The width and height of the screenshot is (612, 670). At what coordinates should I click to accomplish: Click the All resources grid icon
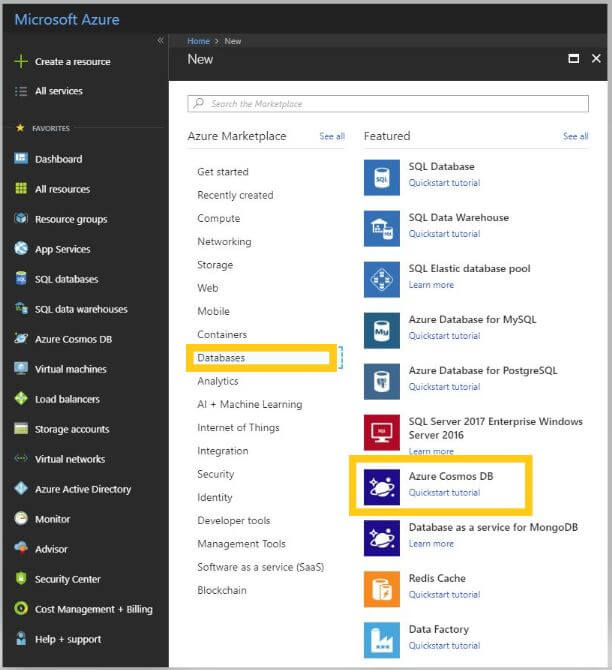[21, 188]
